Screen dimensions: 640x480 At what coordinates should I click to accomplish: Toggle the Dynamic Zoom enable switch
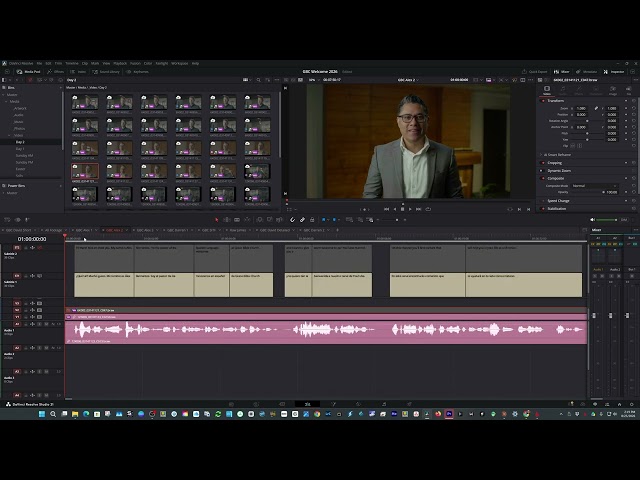[542, 171]
